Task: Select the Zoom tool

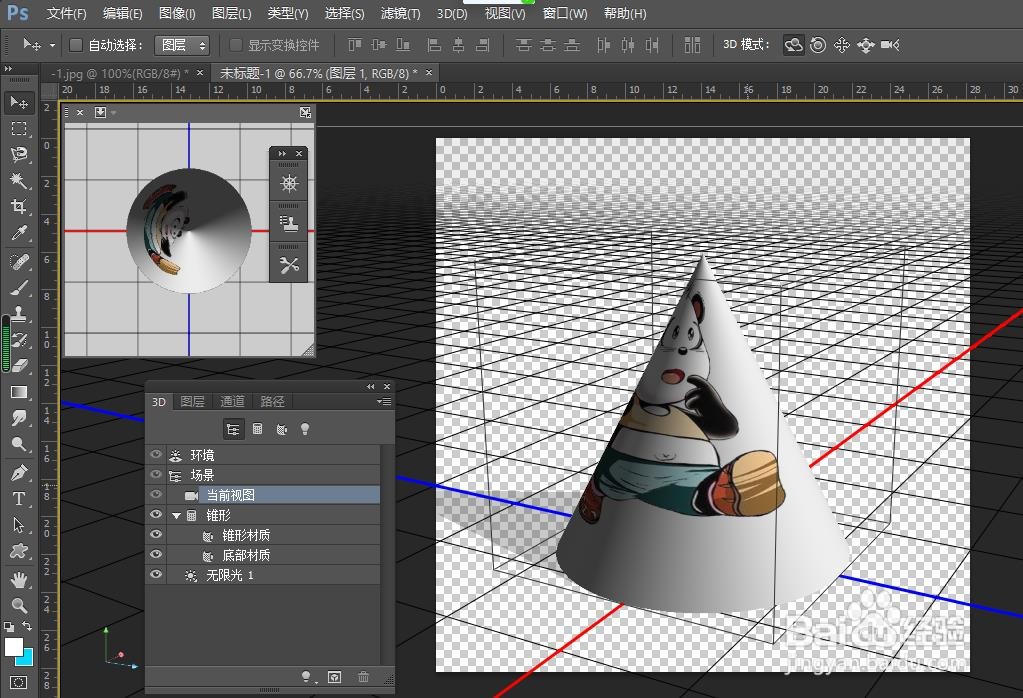Action: (19, 605)
